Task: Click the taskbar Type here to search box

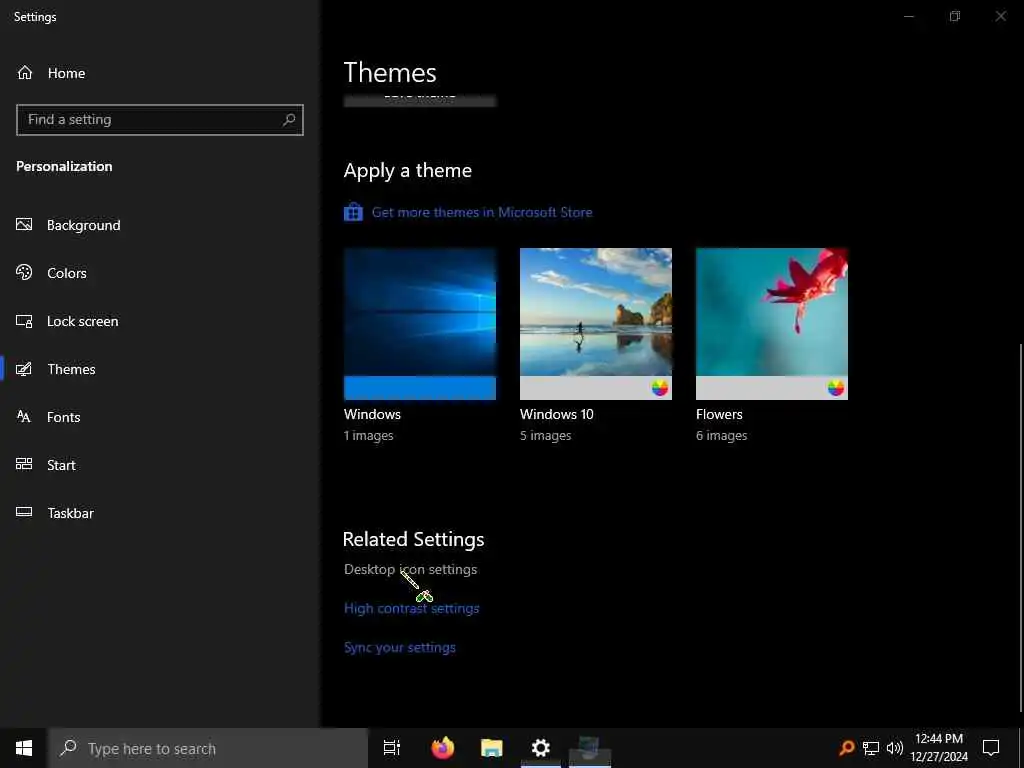Action: pyautogui.click(x=208, y=748)
